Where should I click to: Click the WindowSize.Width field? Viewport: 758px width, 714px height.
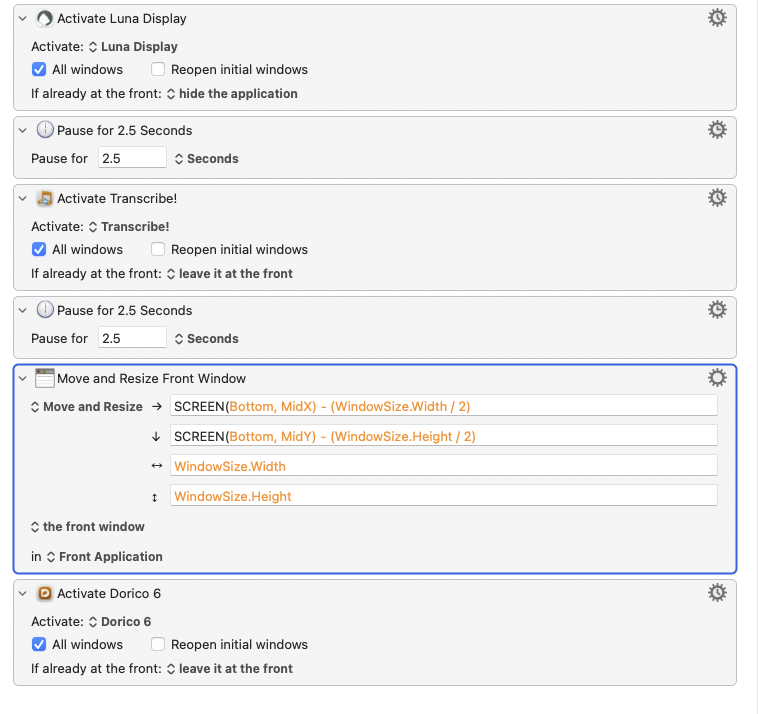coord(443,466)
